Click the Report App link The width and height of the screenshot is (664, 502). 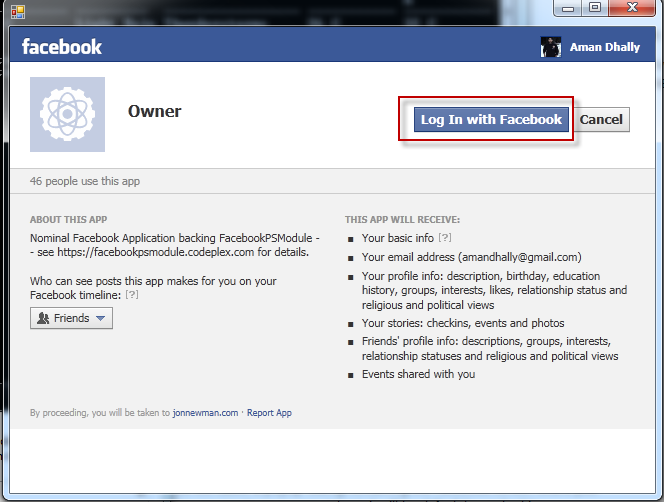(x=269, y=412)
